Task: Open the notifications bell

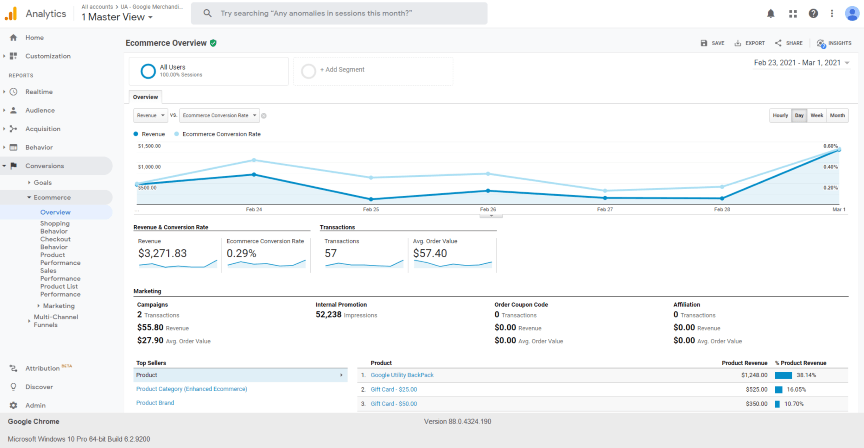Action: tap(770, 14)
